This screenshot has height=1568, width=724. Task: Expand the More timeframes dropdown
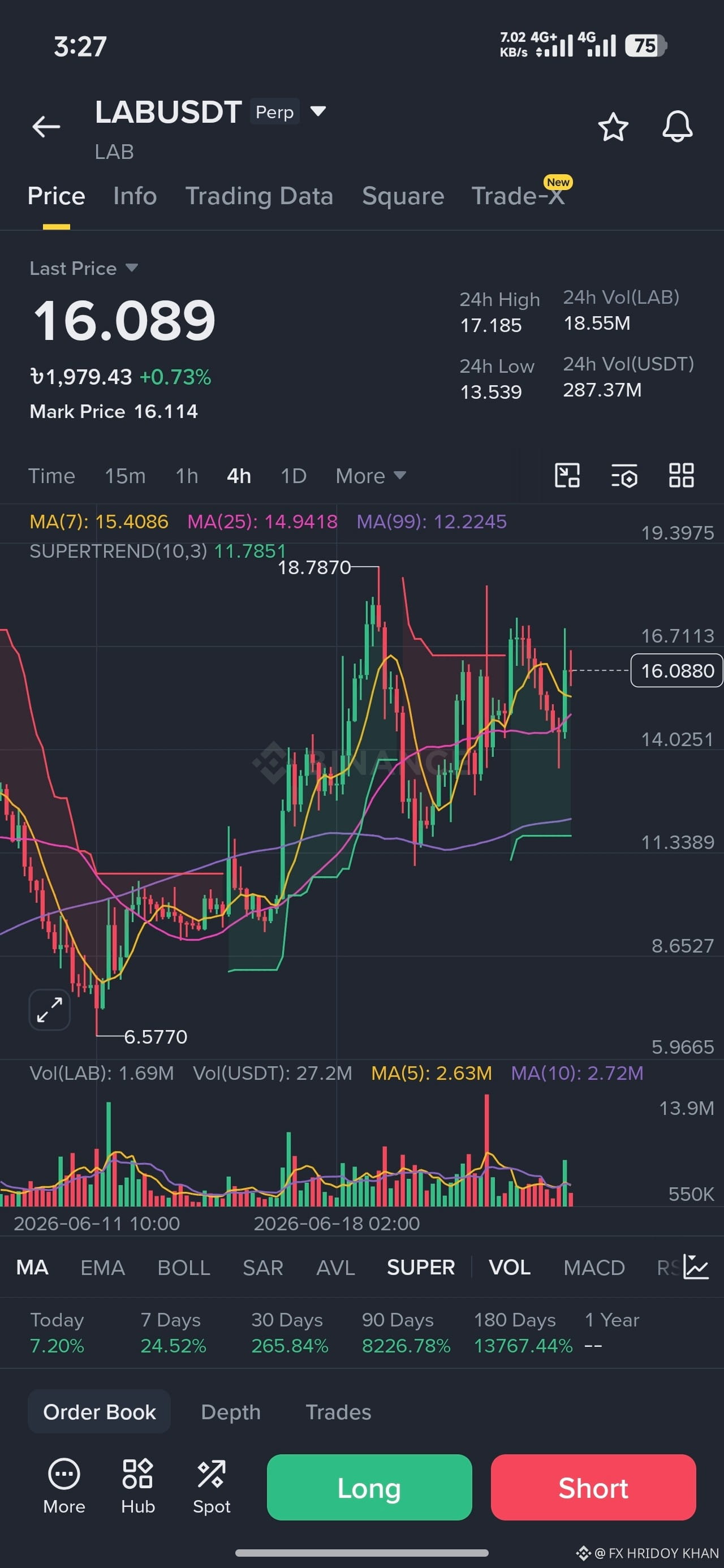coord(370,475)
